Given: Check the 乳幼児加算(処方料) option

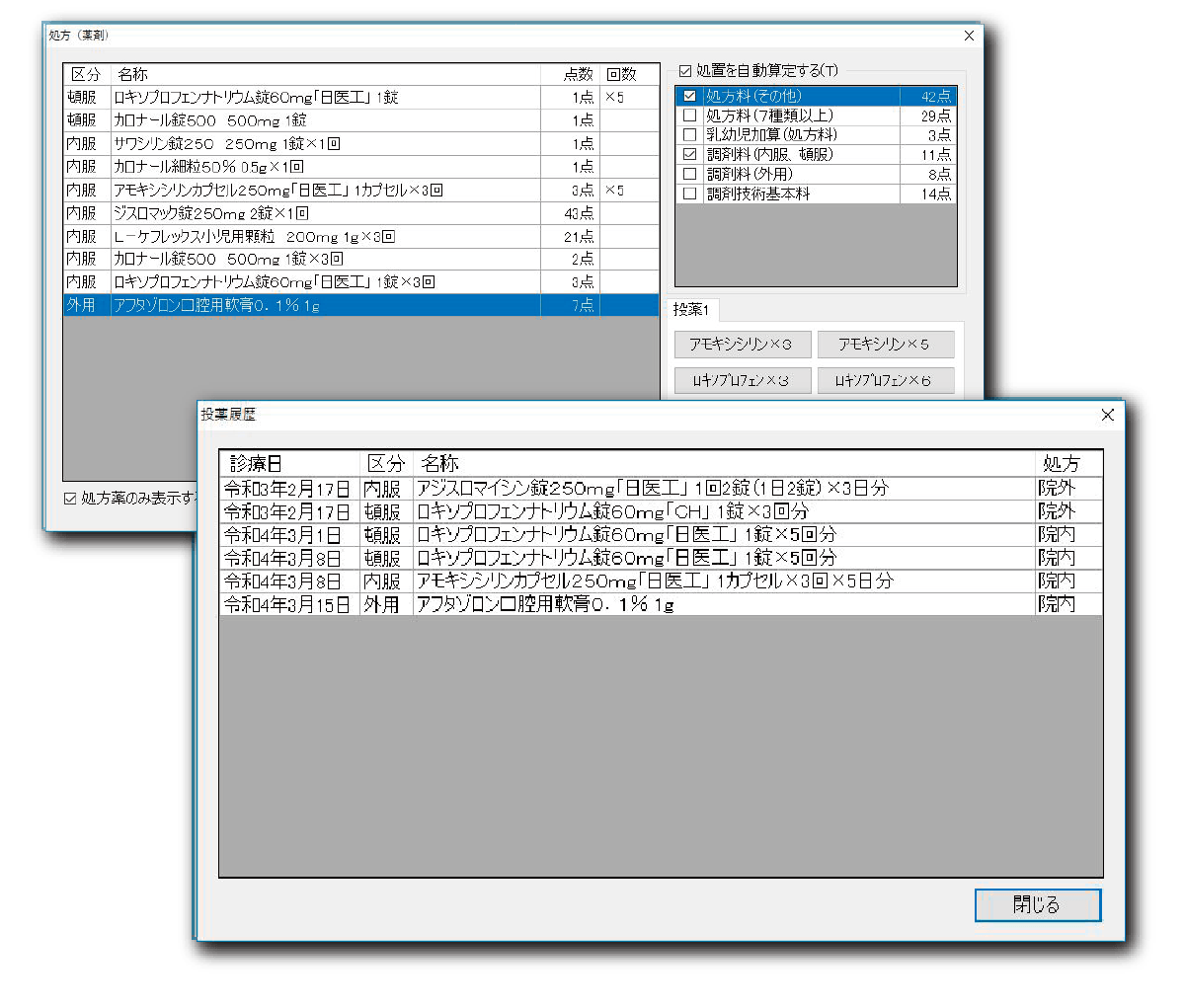Looking at the screenshot, I should pos(690,135).
